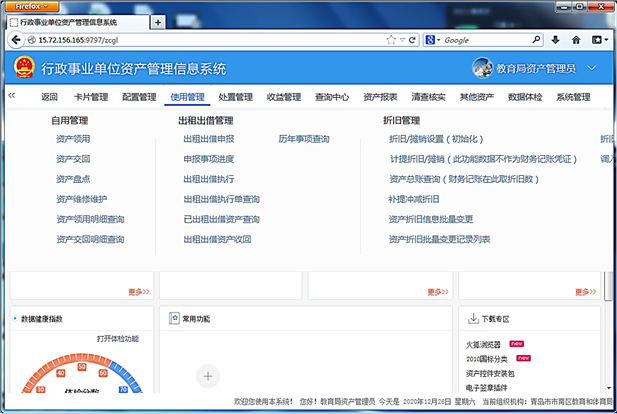Viewport: 617px width, 414px height.
Task: Open a new tab with the plus button
Action: click(158, 22)
